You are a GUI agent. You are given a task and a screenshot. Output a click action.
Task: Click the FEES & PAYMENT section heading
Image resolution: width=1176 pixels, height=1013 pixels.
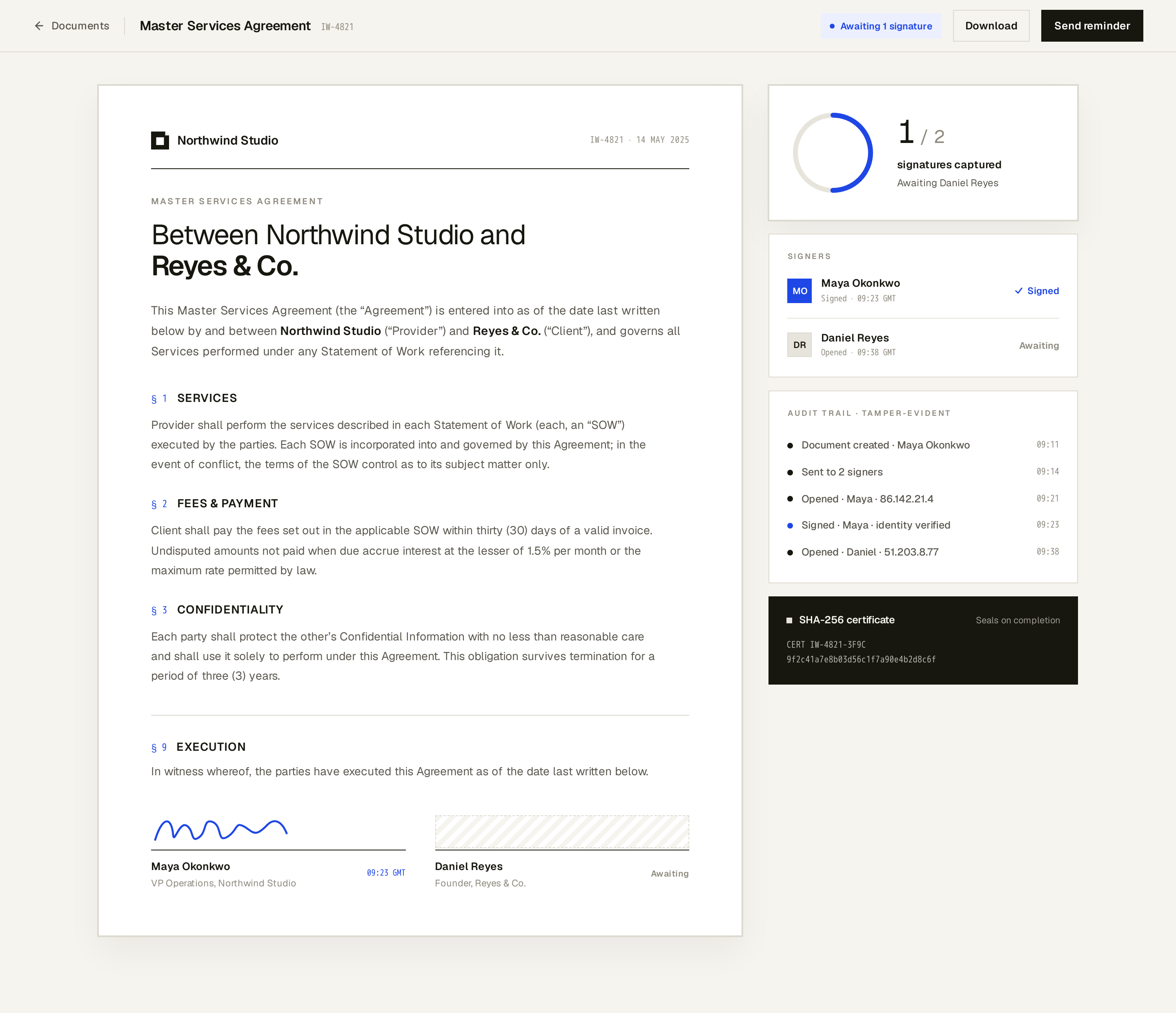click(227, 504)
